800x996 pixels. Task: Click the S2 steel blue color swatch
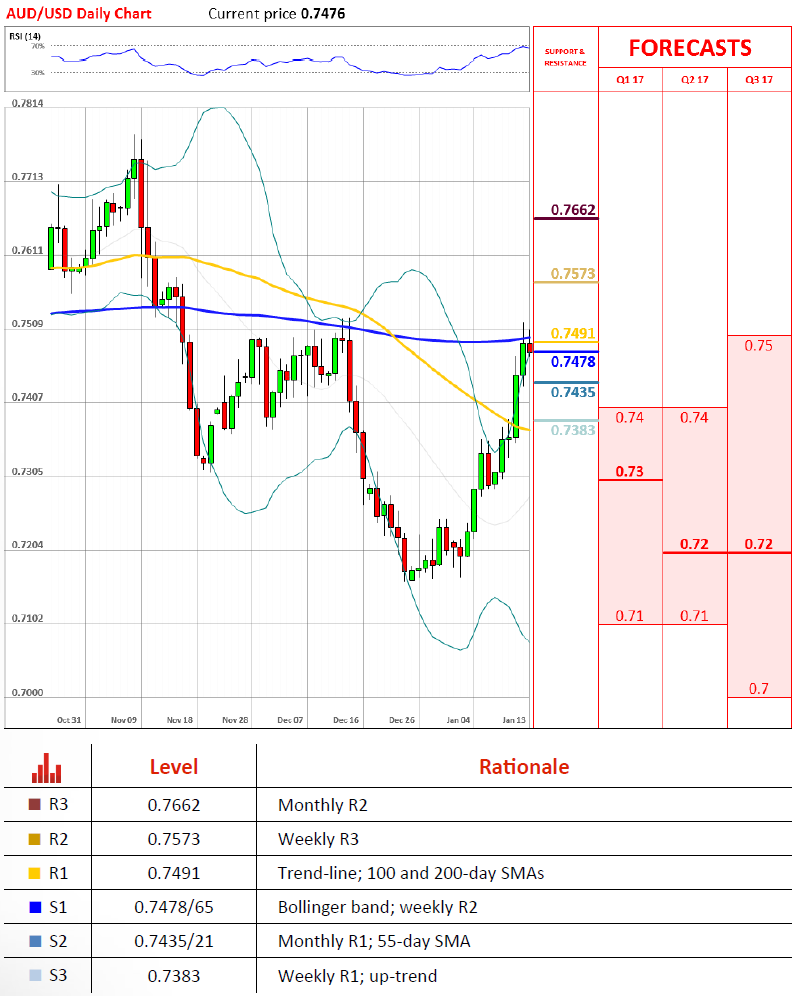[x=35, y=941]
